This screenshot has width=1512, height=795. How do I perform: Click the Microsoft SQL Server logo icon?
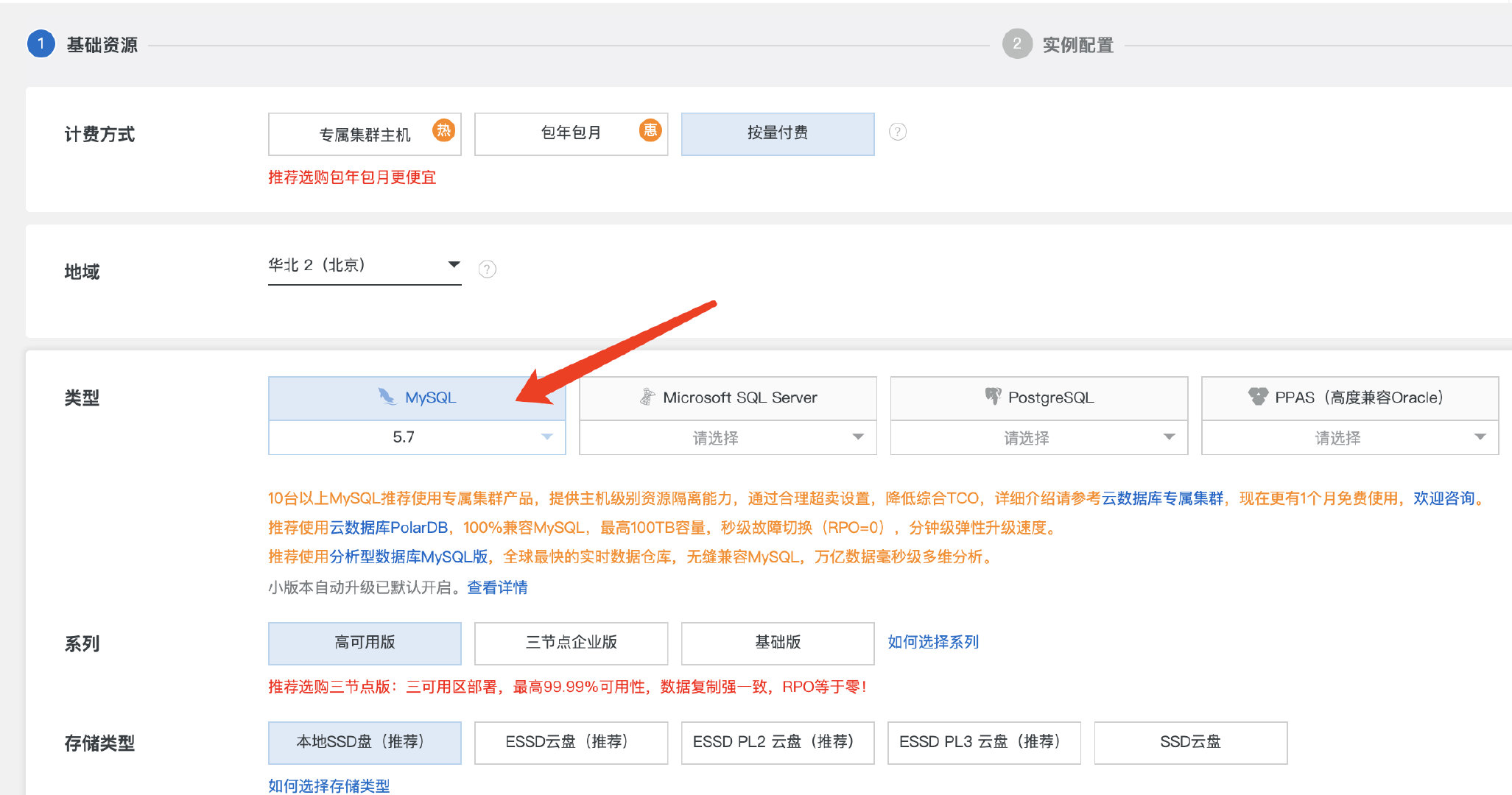pos(647,397)
